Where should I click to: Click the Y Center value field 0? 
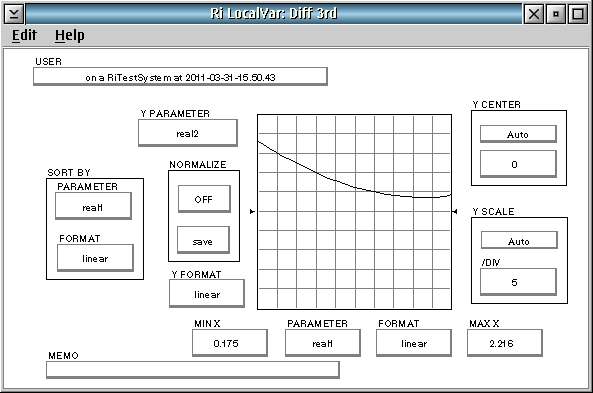518,164
